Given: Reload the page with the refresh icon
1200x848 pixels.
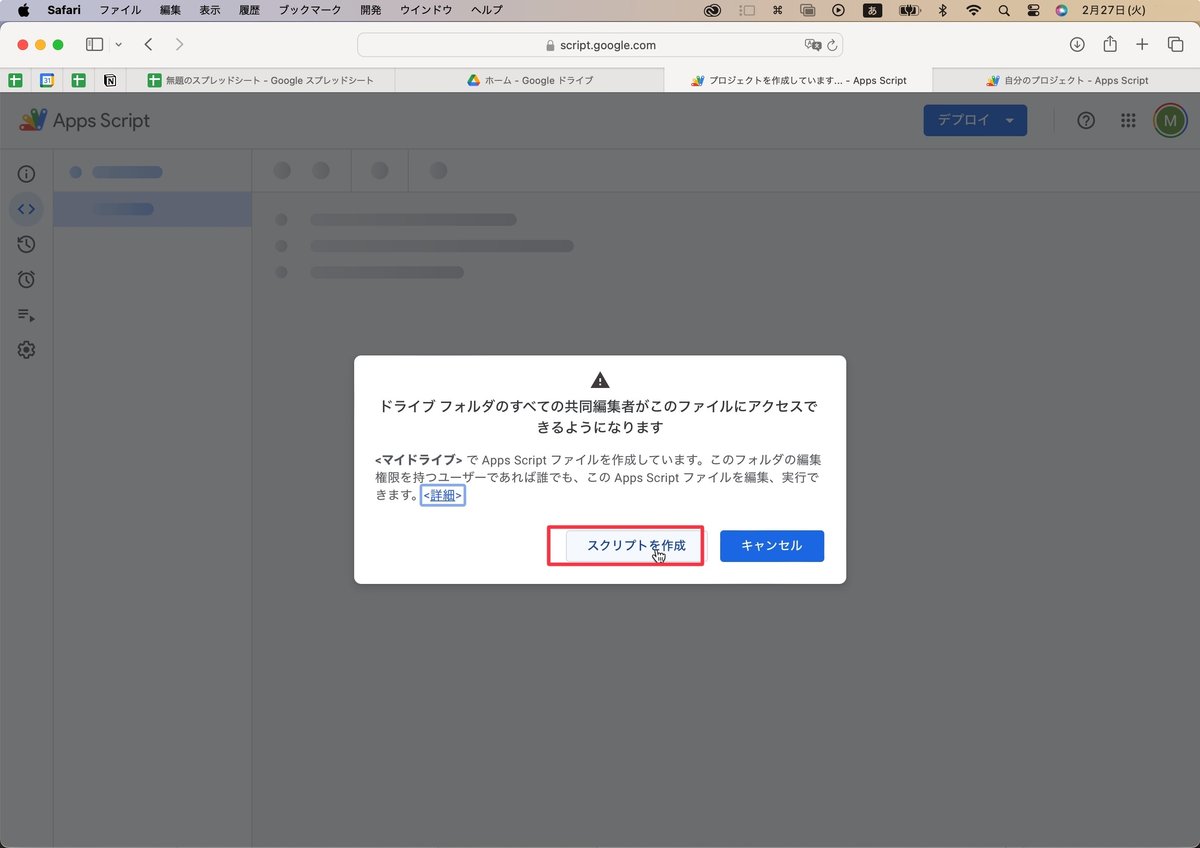Looking at the screenshot, I should pos(832,45).
